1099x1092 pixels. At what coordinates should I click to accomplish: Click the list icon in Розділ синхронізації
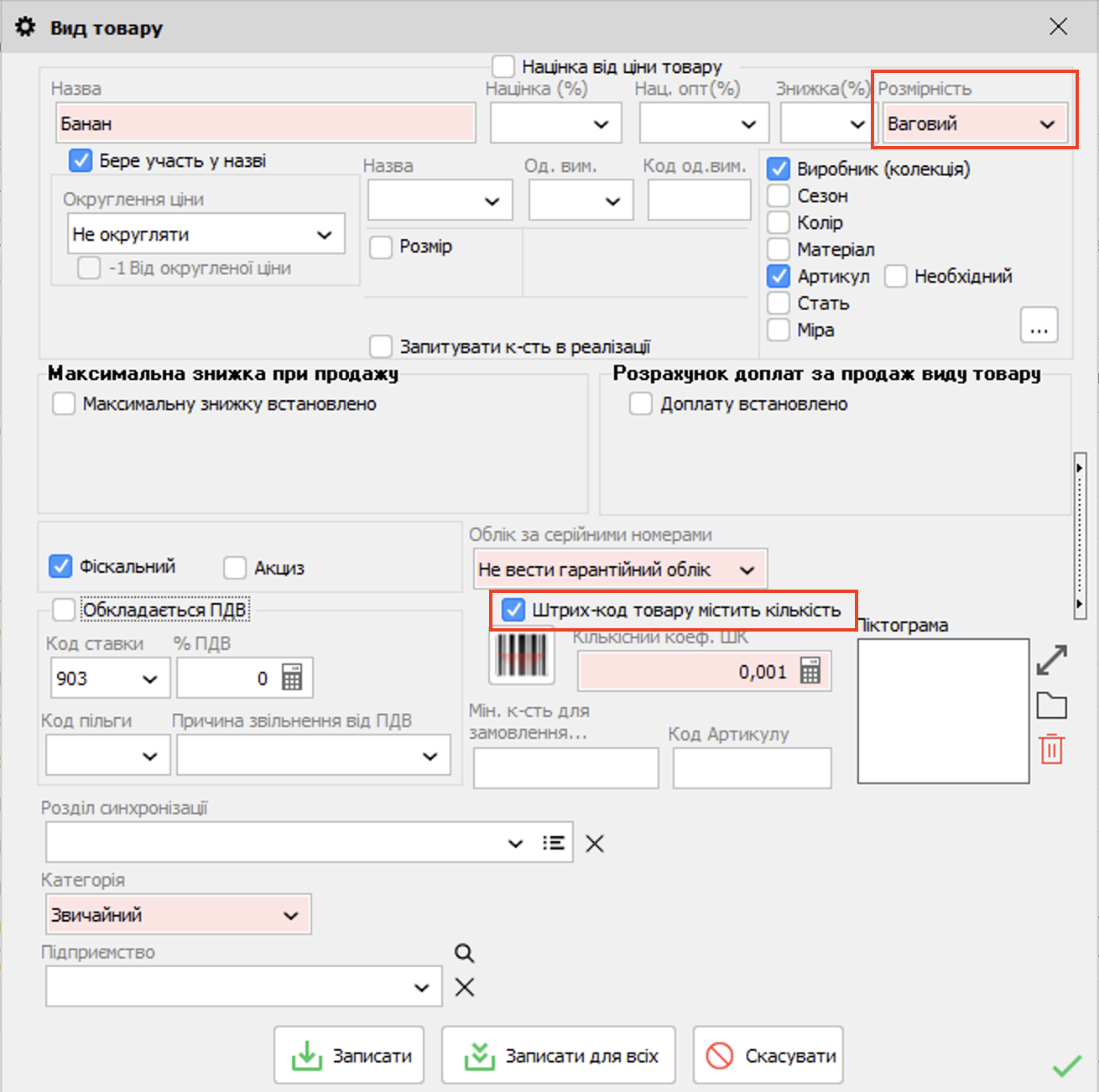tap(553, 843)
